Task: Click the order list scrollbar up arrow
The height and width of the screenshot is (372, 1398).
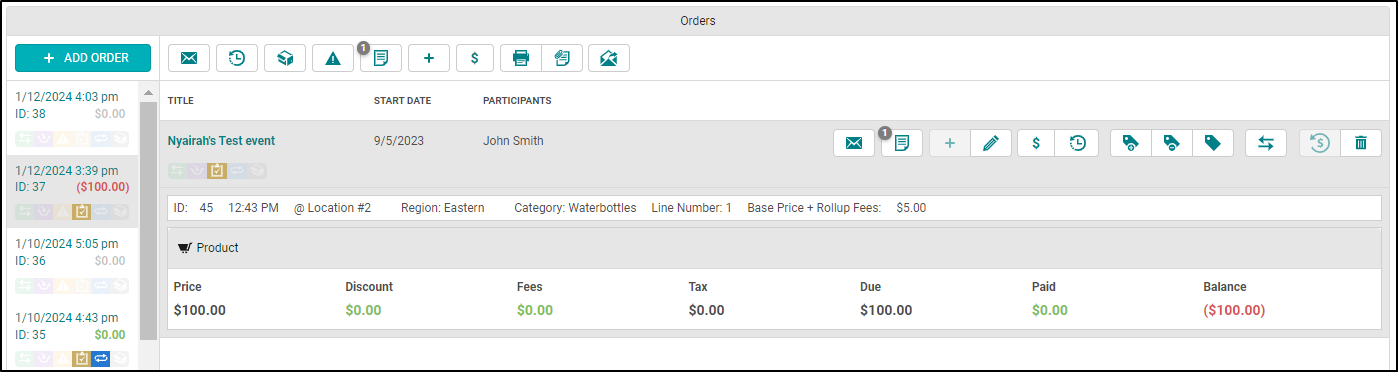Action: click(x=149, y=93)
